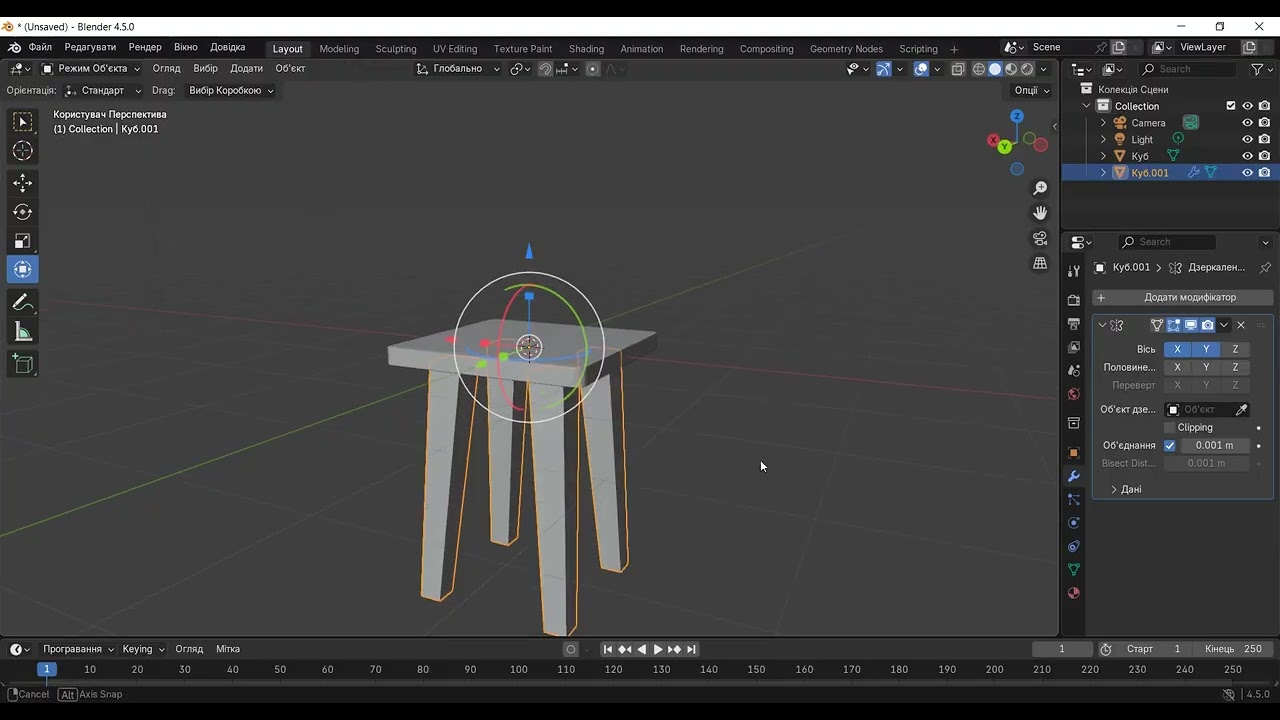Disable render camera icon for Куб

coord(1264,156)
